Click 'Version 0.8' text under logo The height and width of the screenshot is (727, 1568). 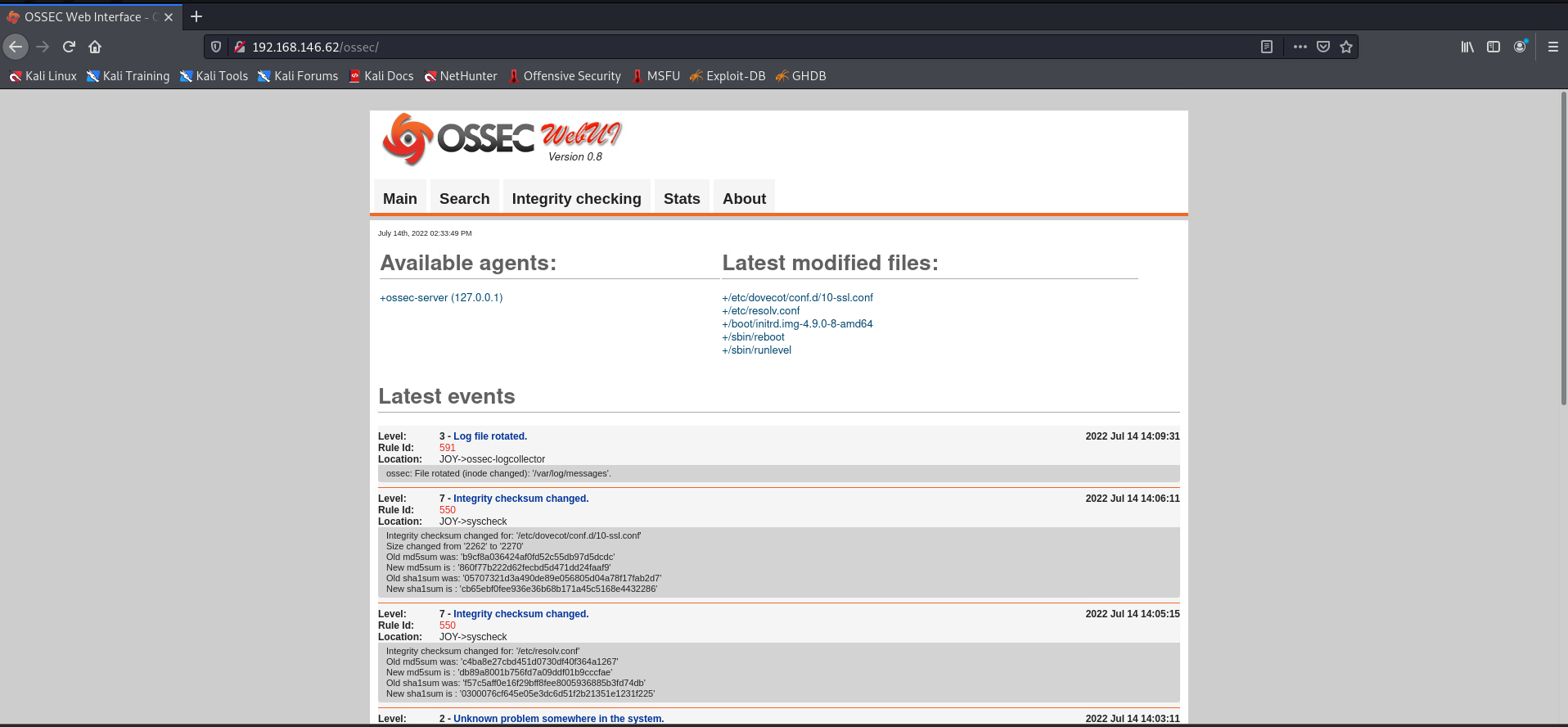575,156
